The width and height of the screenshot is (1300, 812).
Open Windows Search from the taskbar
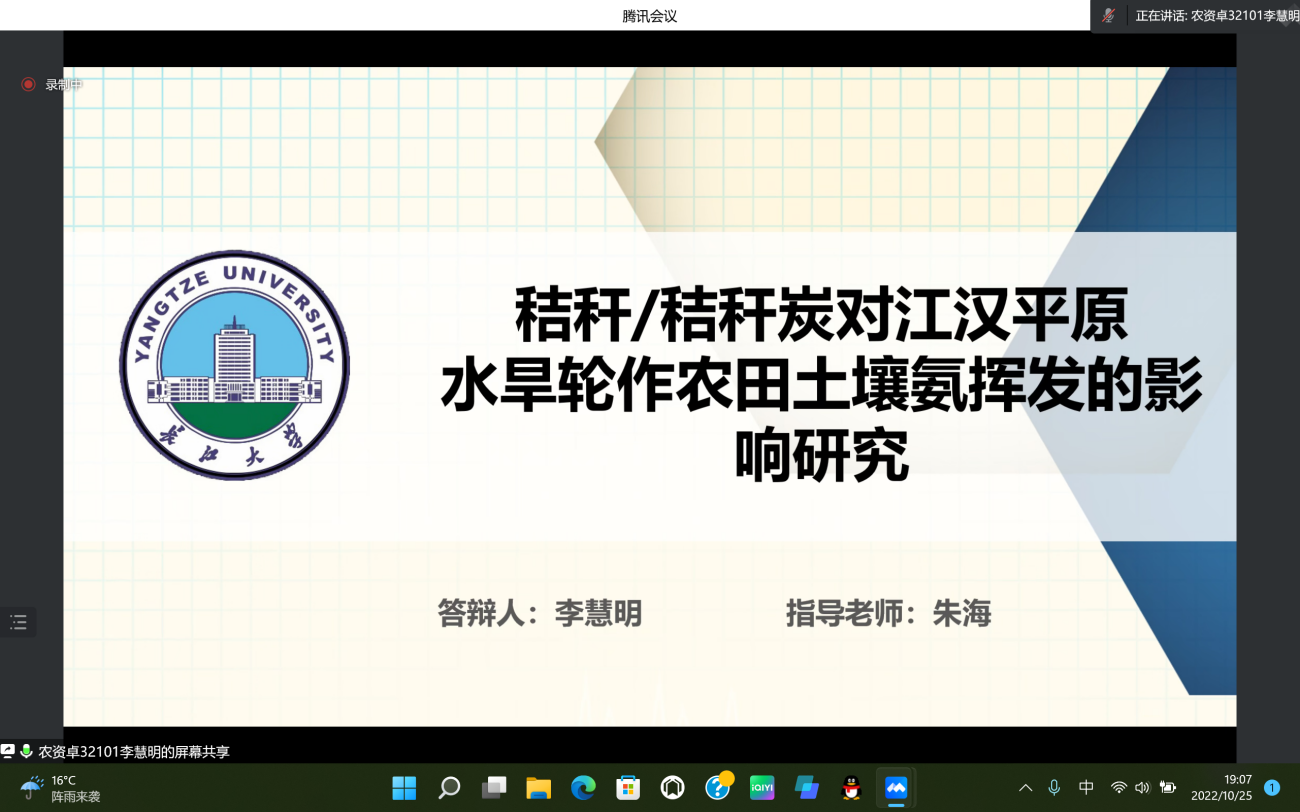click(x=449, y=788)
